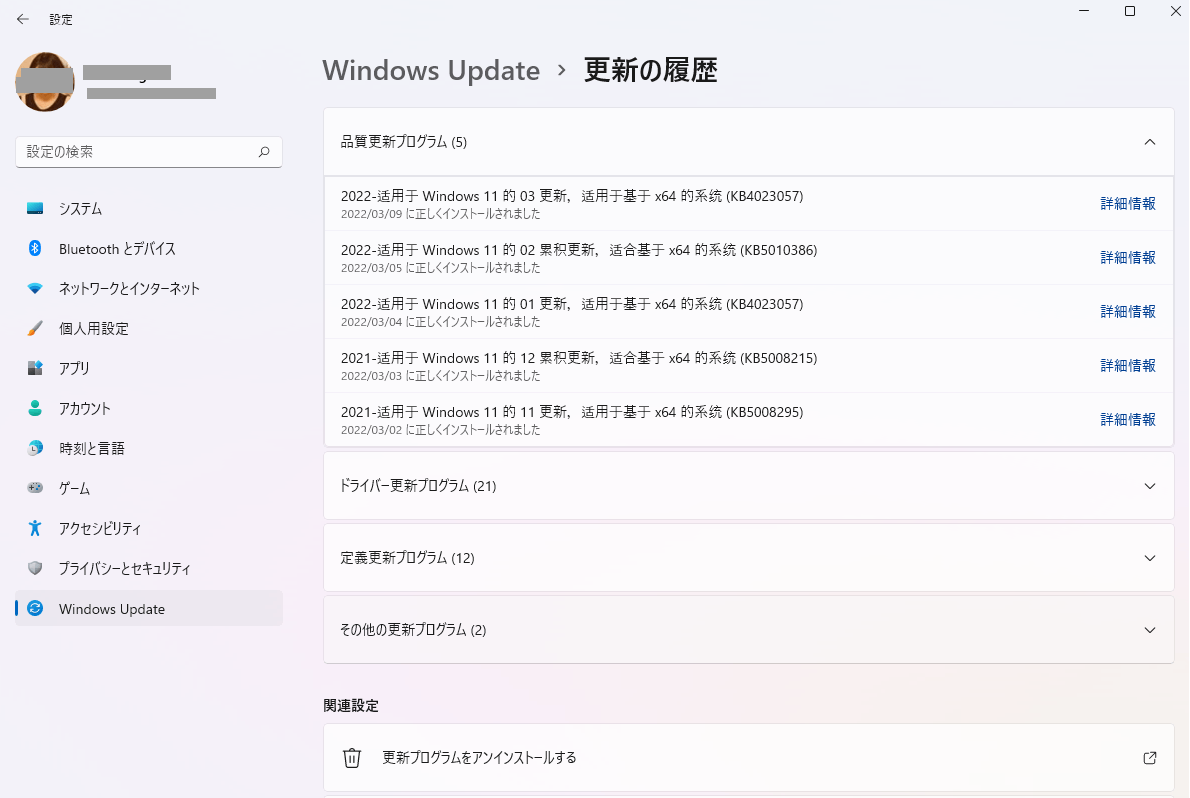Viewport: 1190px width, 798px height.
Task: Open 詳細情報 for the 2022/03/04 KB4023057 update
Action: coord(1128,311)
